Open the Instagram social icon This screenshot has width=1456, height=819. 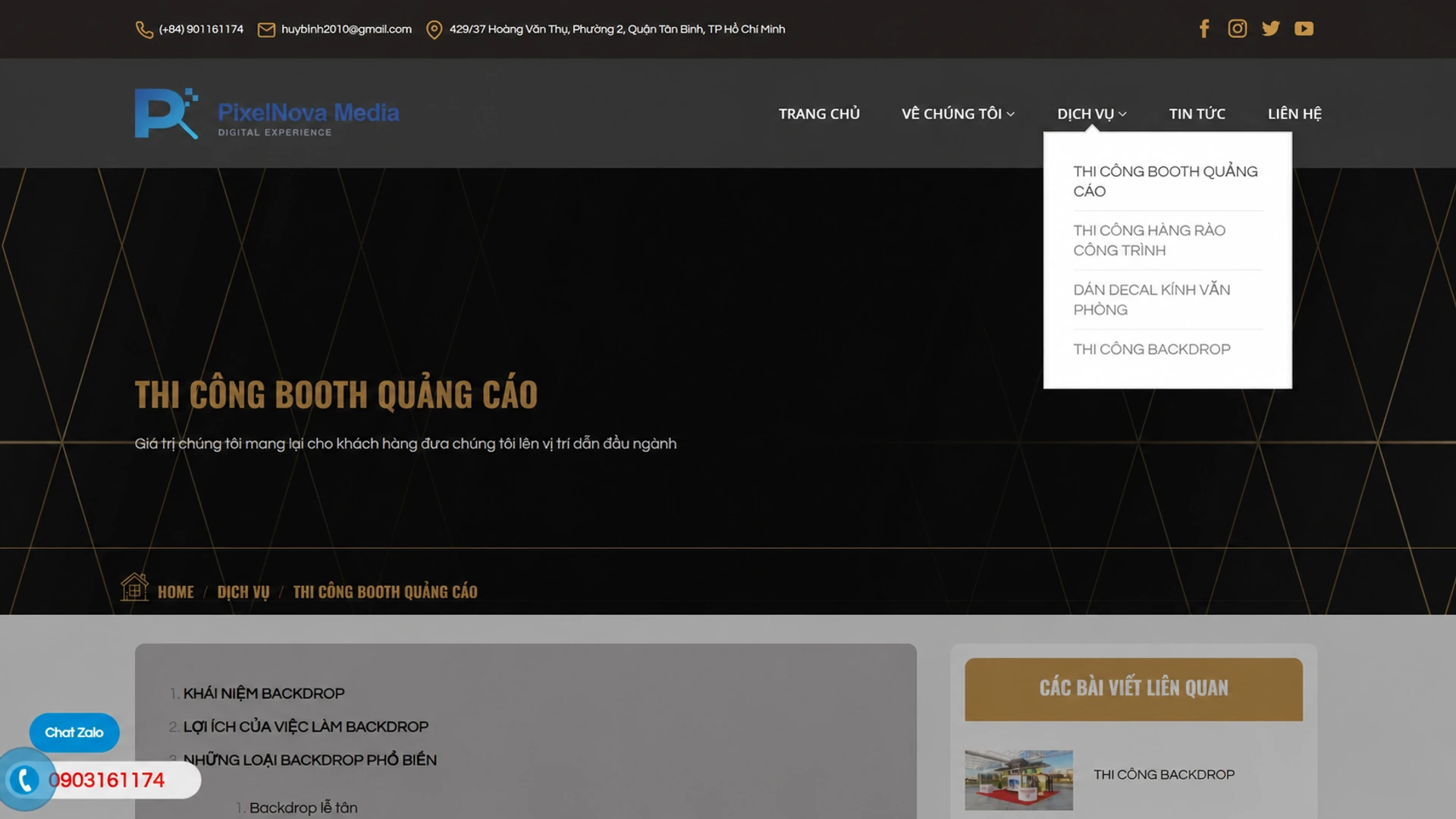1238,29
